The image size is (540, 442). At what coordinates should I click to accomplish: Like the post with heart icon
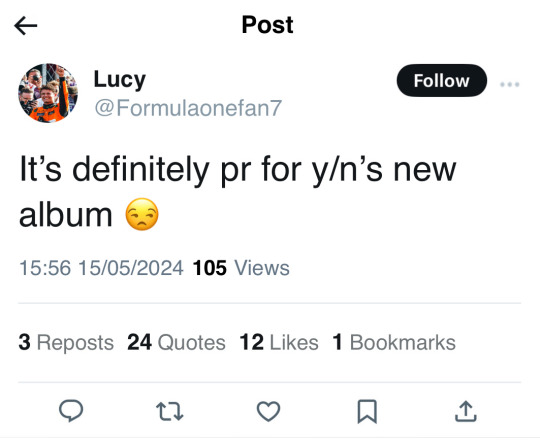coord(268,411)
